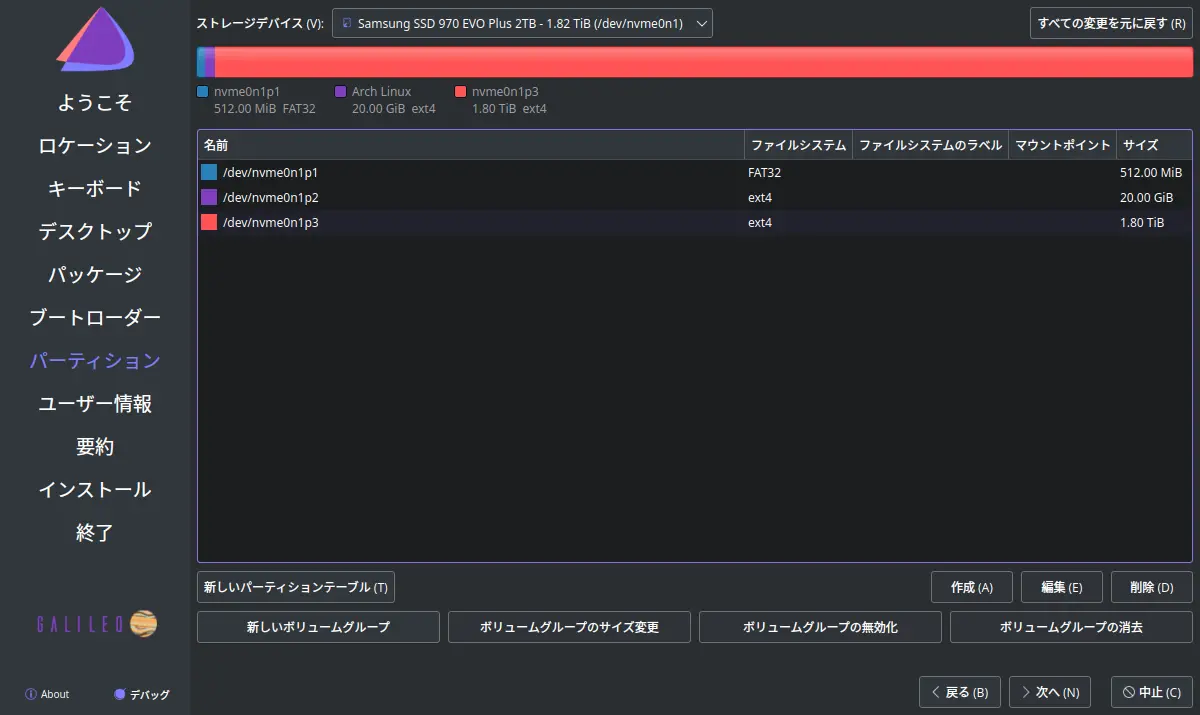Select the large red partition bar segment
The width and height of the screenshot is (1200, 715).
[x=700, y=62]
